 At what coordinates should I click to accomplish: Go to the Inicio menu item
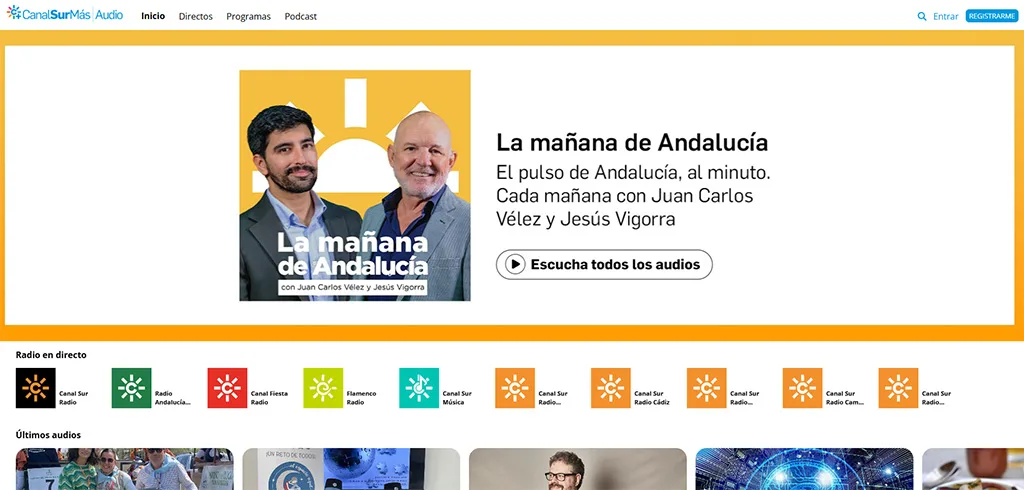153,16
